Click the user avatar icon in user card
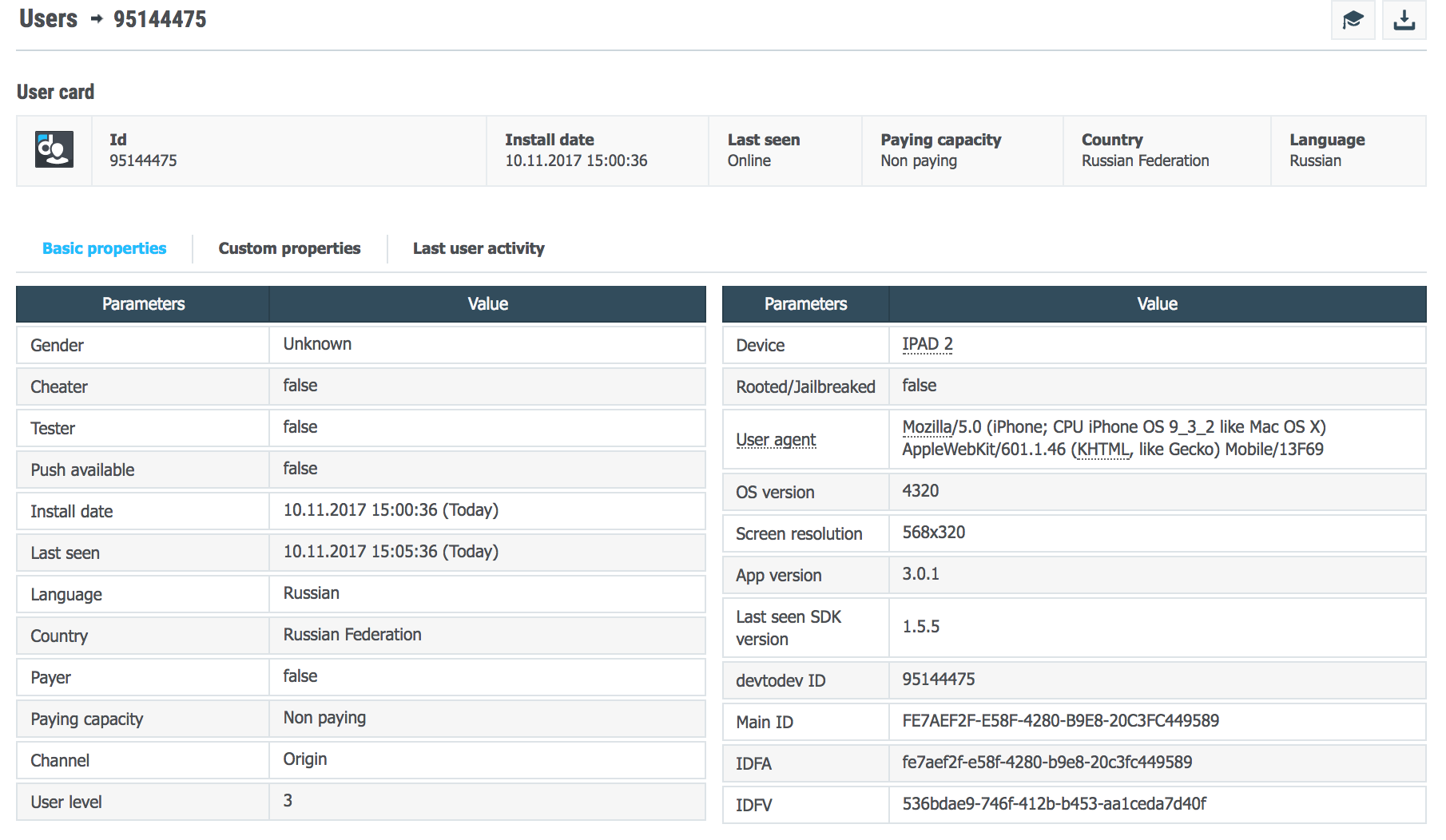 [x=54, y=150]
